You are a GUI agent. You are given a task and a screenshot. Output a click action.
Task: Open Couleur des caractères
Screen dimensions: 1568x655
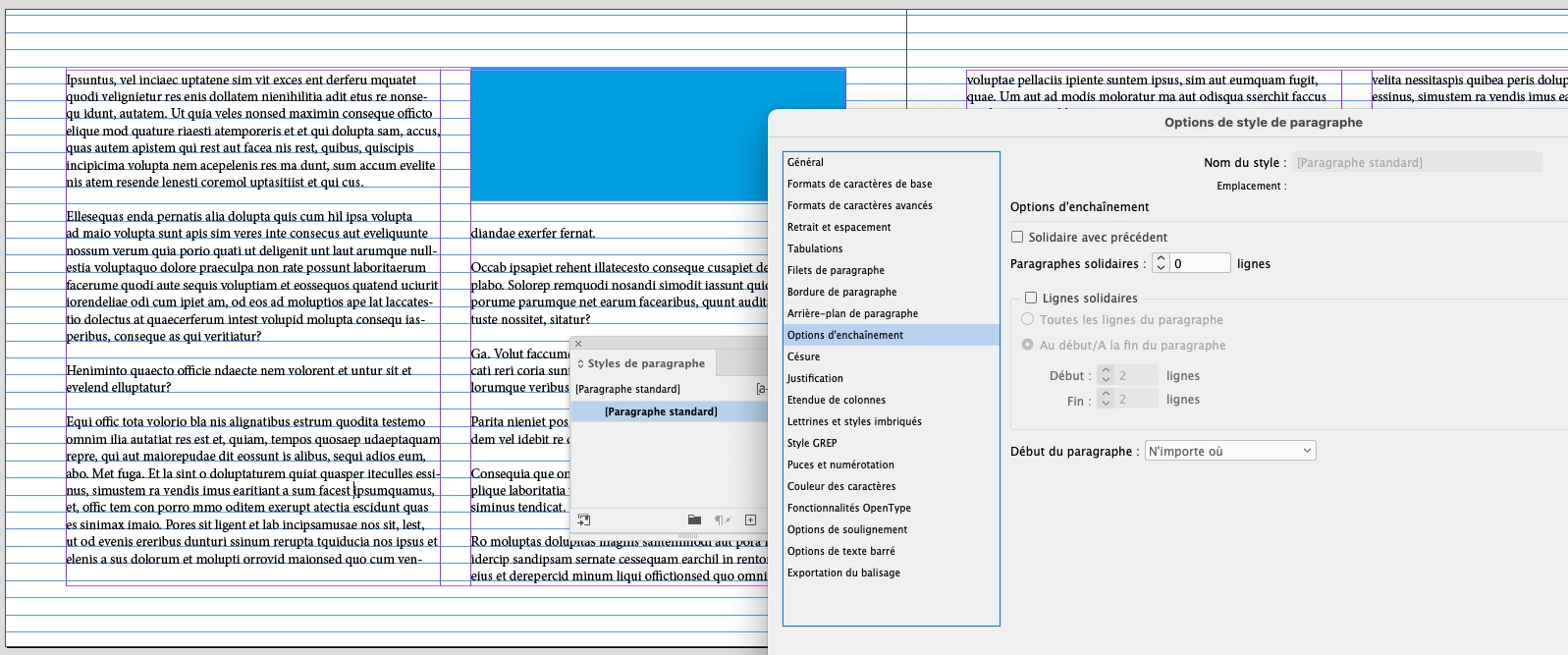(891, 486)
